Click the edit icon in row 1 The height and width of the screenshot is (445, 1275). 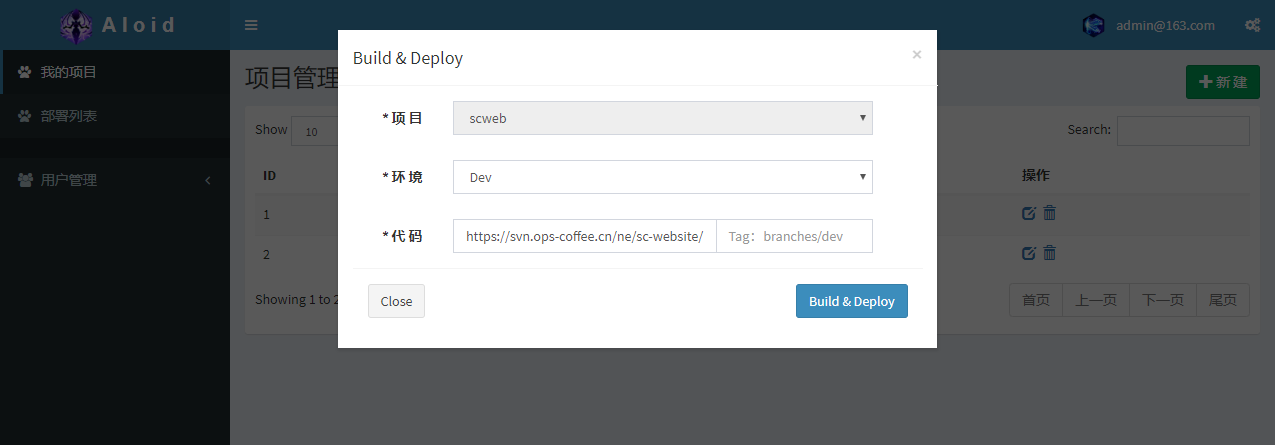click(1028, 213)
